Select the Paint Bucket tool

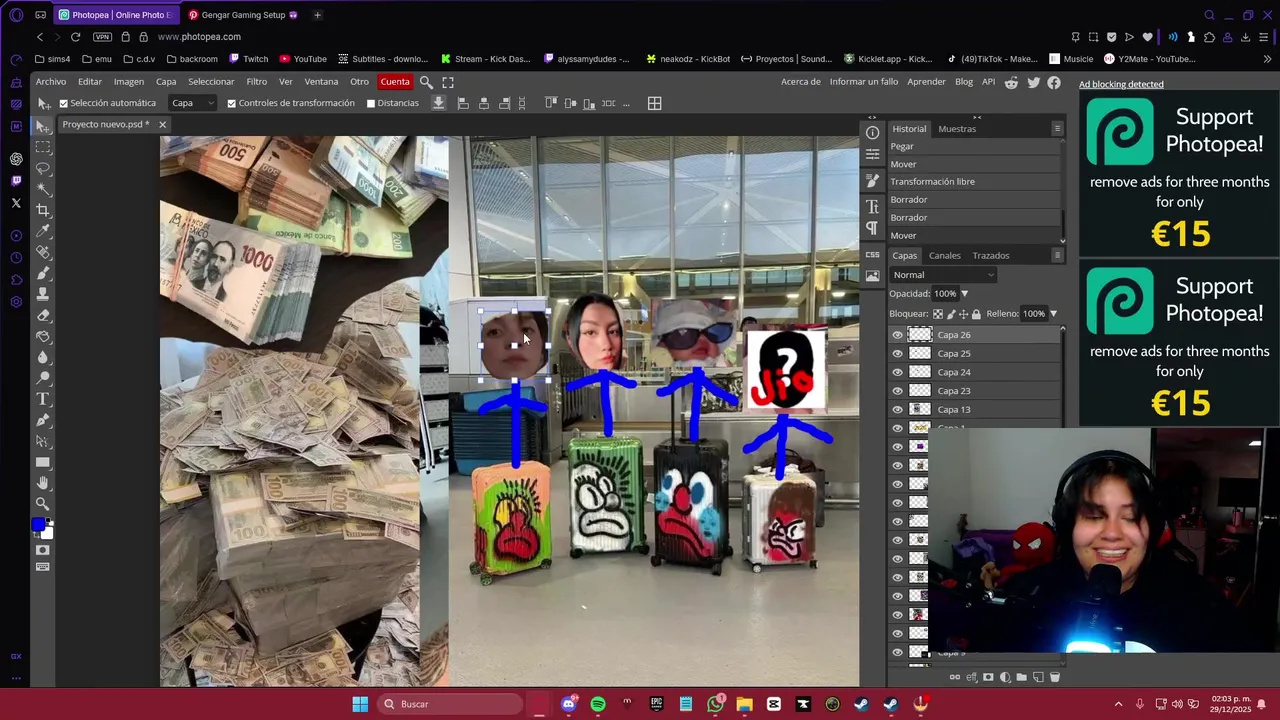43,336
